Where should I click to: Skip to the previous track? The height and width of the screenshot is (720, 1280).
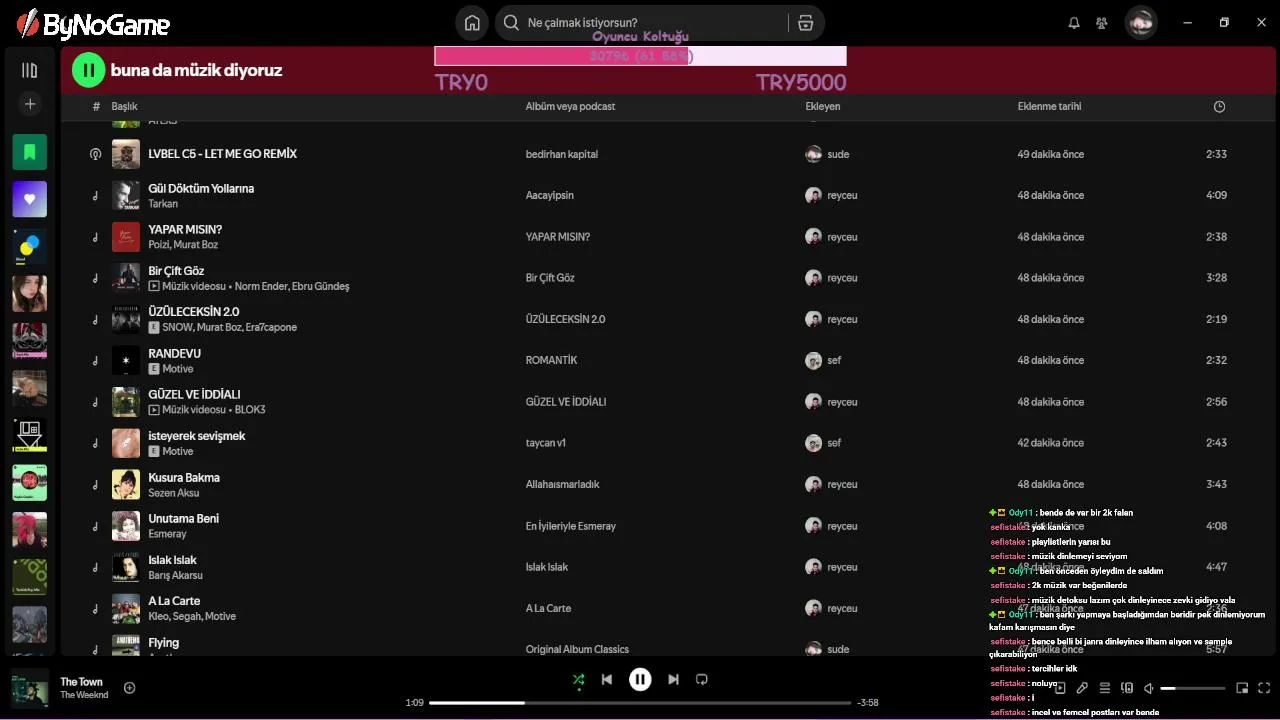click(607, 680)
